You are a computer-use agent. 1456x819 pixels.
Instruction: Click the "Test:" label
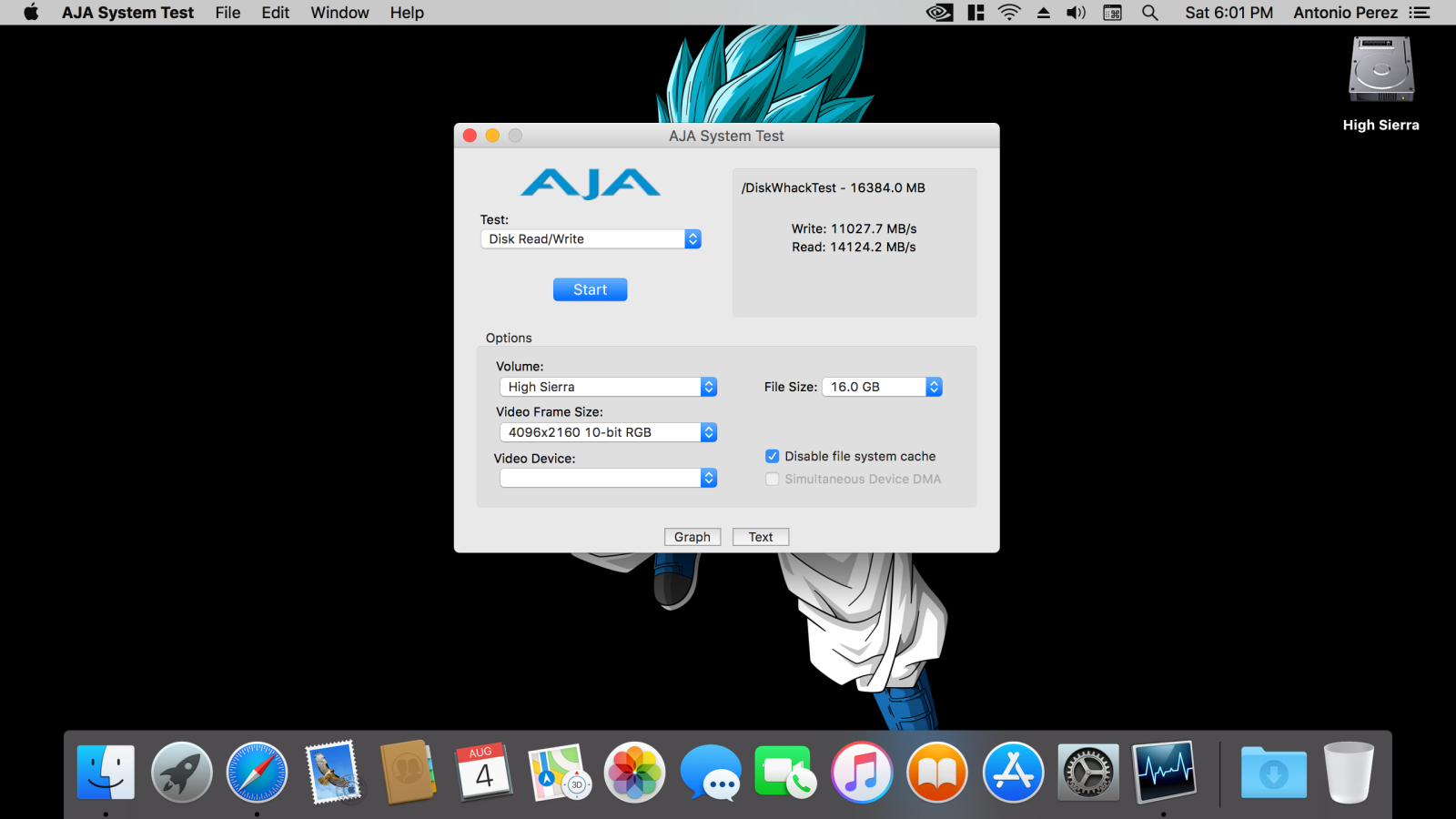click(x=494, y=219)
